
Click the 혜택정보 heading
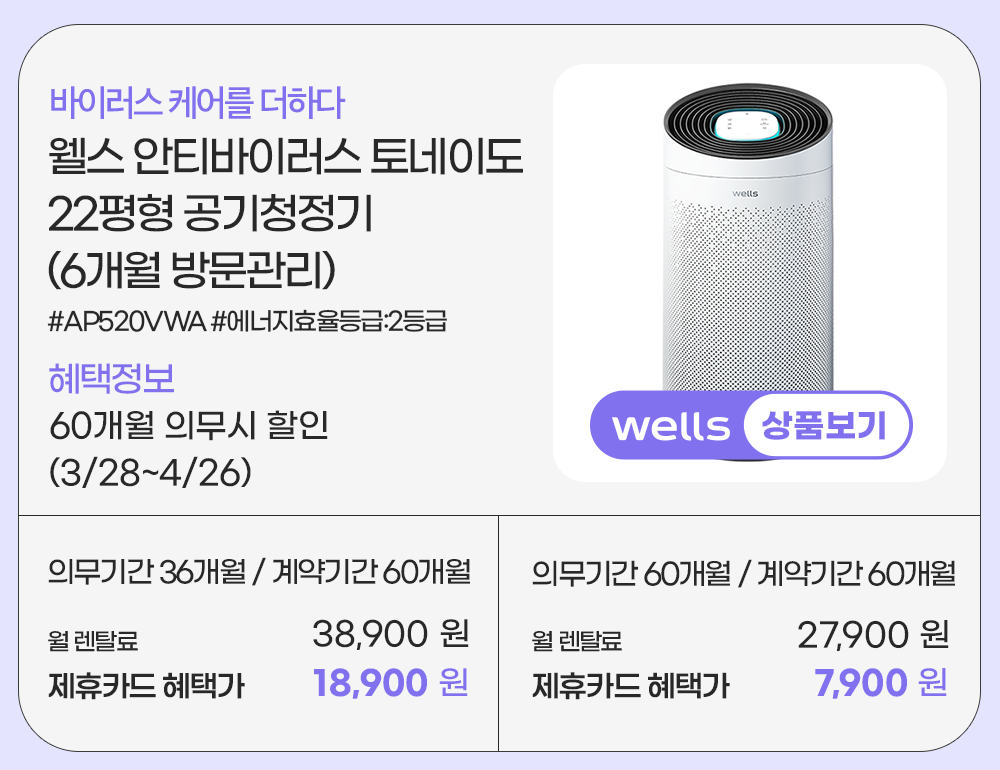pos(112,380)
